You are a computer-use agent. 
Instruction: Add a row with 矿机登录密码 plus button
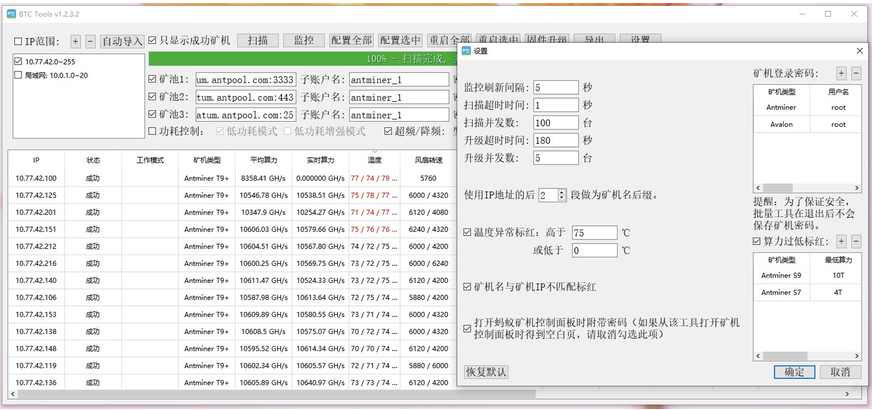[841, 73]
